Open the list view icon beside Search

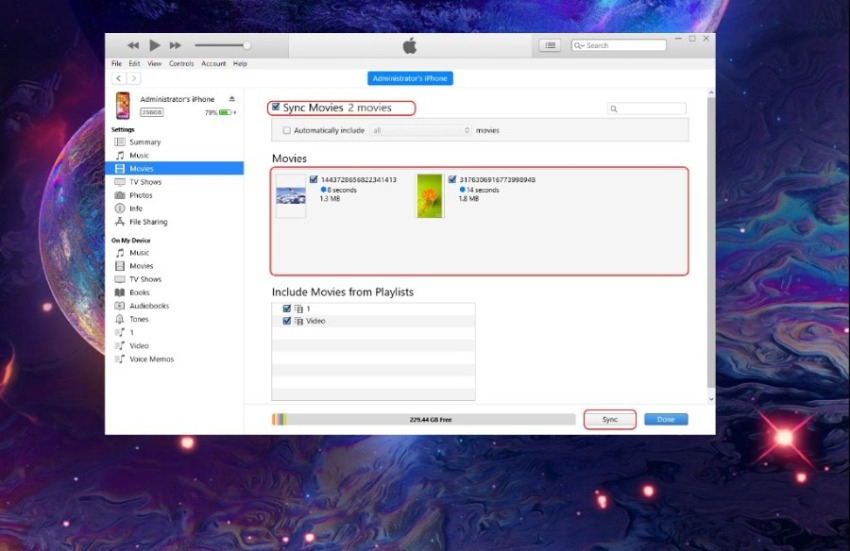[550, 46]
